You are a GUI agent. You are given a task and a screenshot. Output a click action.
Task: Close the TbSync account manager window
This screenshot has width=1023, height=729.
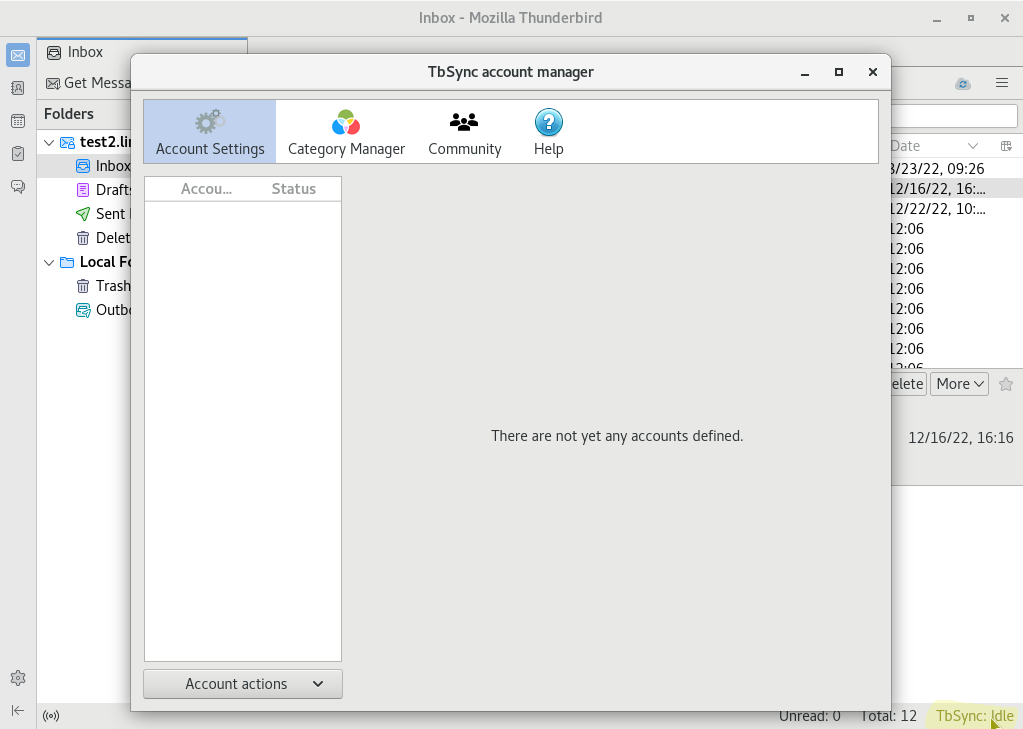tap(873, 72)
